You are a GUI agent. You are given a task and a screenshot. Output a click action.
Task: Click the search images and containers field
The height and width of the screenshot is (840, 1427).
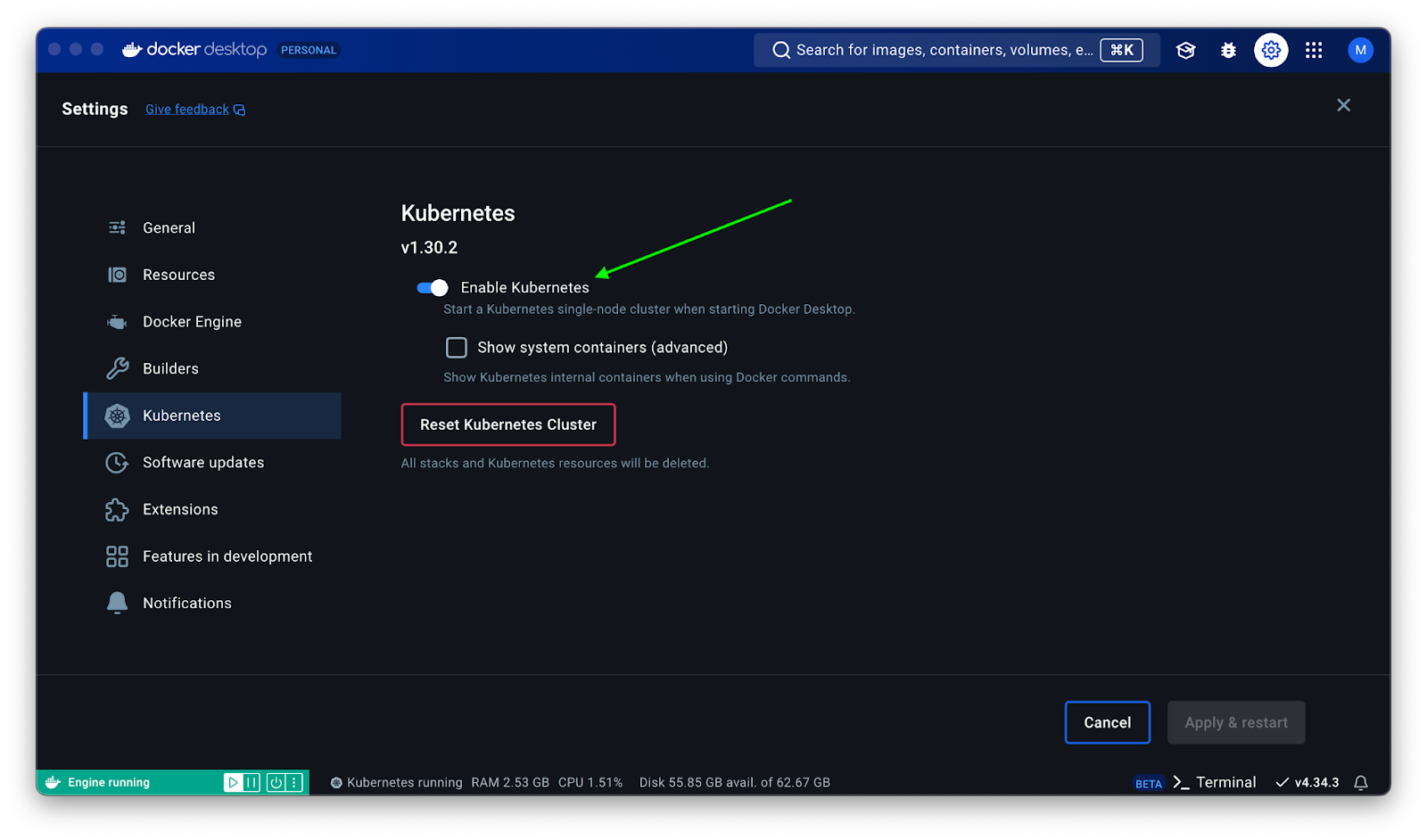point(956,50)
